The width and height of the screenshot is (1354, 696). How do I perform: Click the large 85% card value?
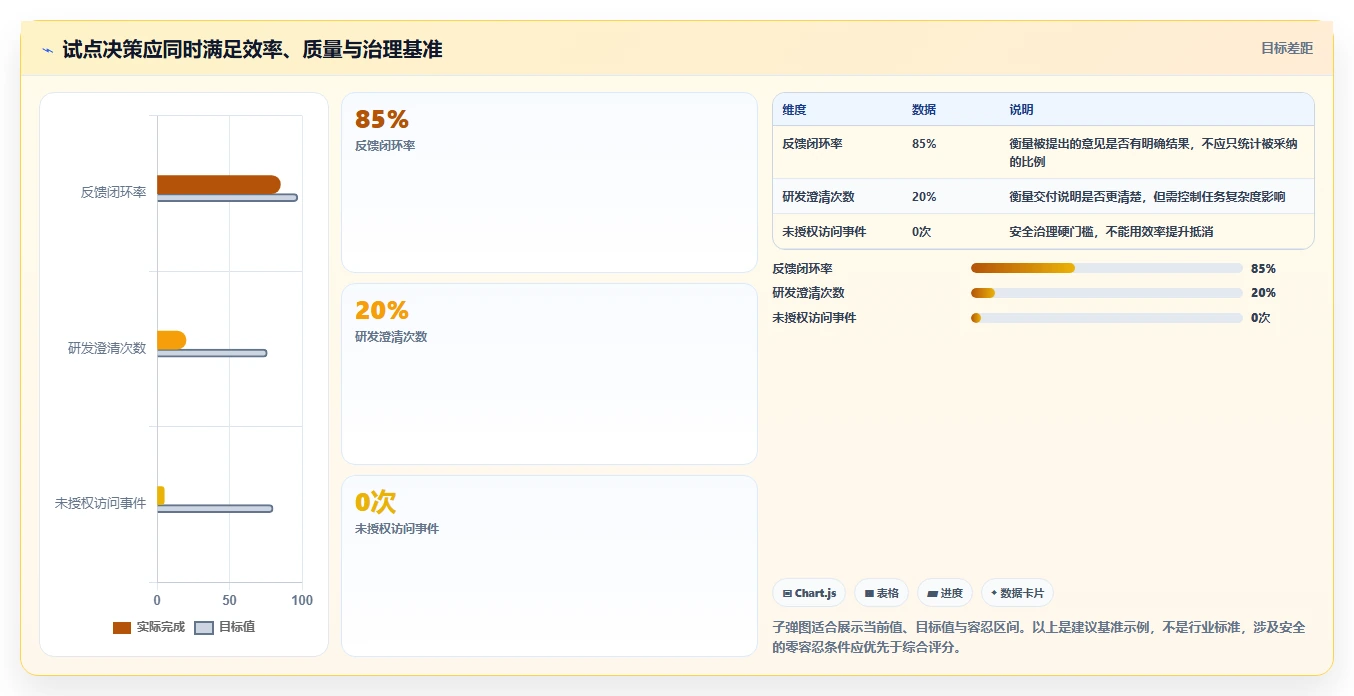point(382,120)
